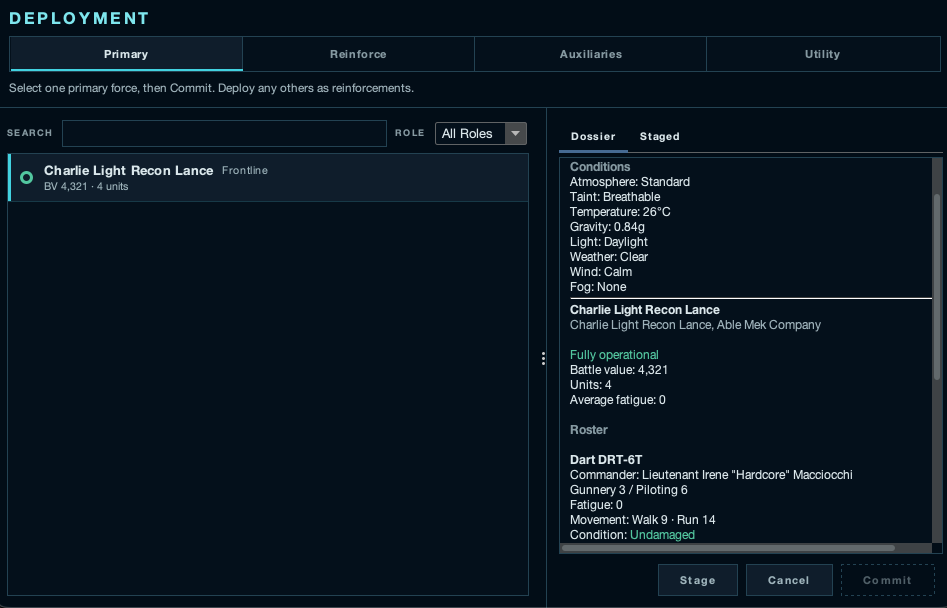Click the dossier horizontal scrollbar thumb
Viewport: 947px width, 608px height.
[728, 548]
